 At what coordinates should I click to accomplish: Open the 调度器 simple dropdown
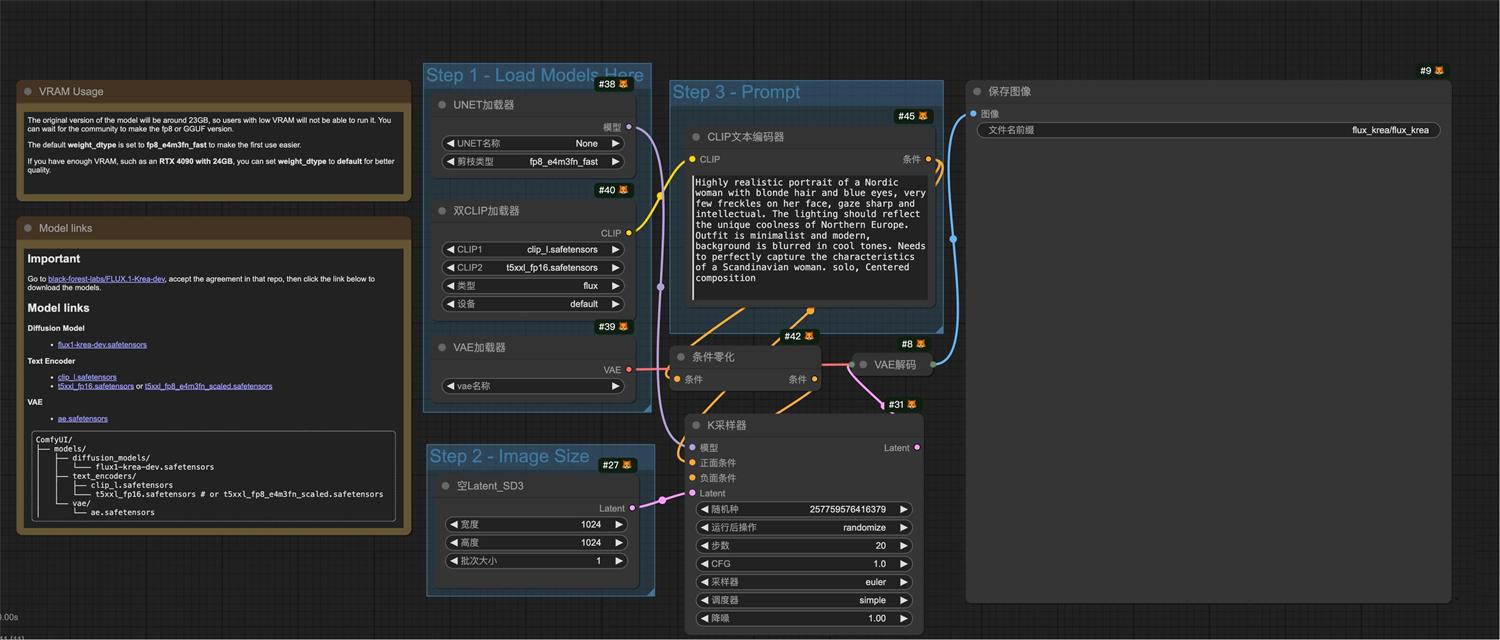click(x=804, y=600)
